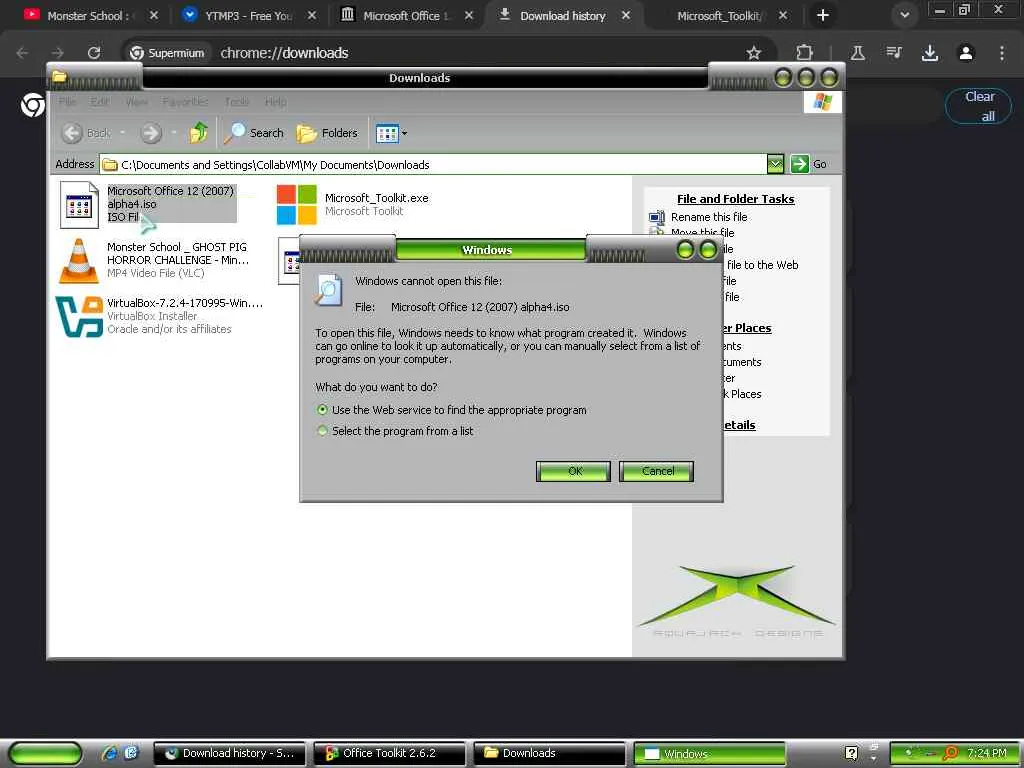The image size is (1024, 768).
Task: Click the browser Back arrow
Action: [x=22, y=53]
